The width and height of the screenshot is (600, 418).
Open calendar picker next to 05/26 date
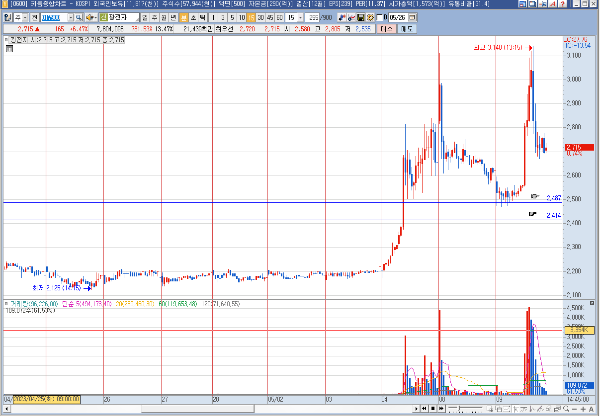pyautogui.click(x=412, y=18)
